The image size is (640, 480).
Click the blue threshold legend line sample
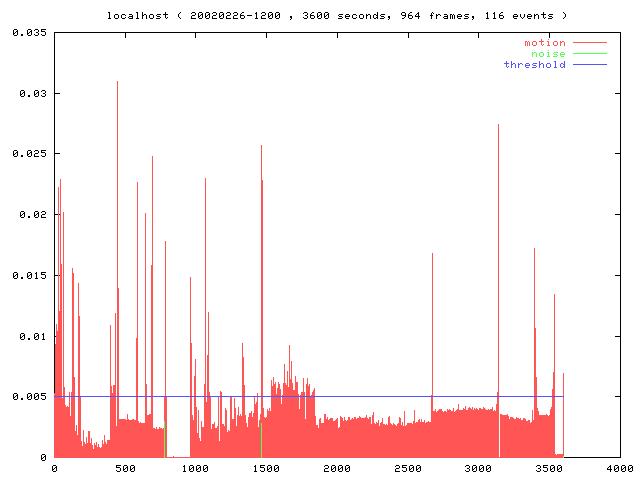(590, 65)
